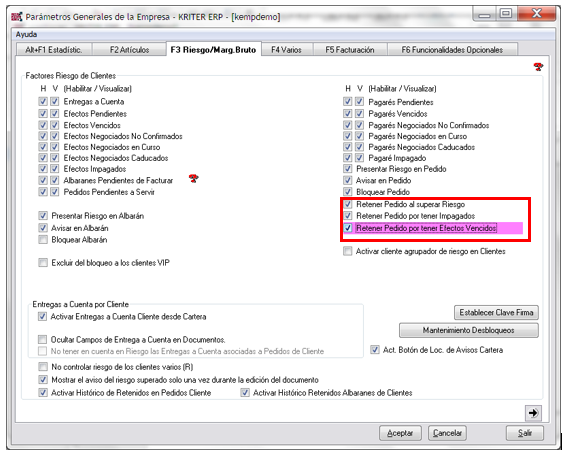
Task: Enable the Bloquear Albarán checkbox
Action: [x=43, y=240]
